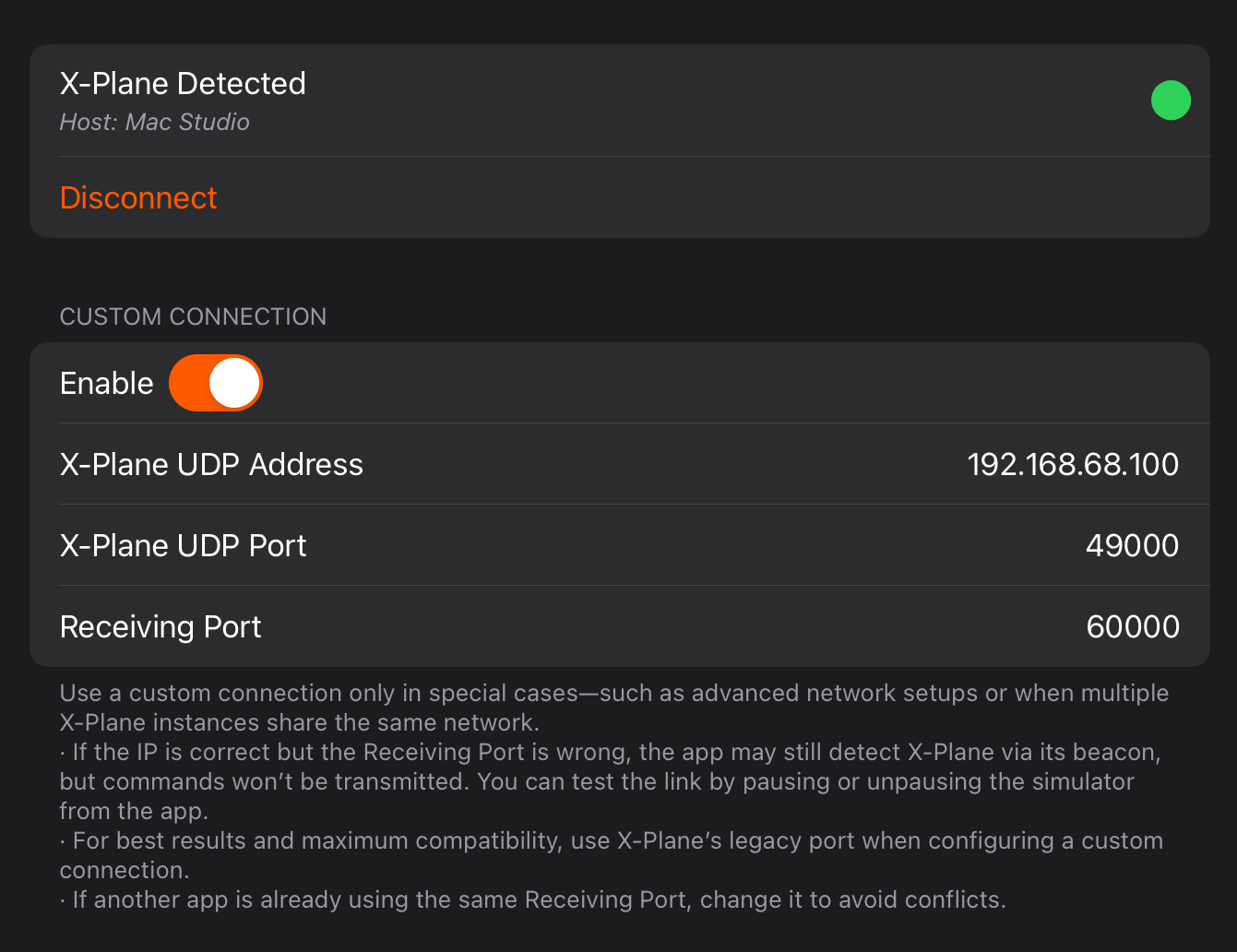Viewport: 1237px width, 952px height.
Task: Select the 49000 UDP port value
Action: coord(1132,545)
